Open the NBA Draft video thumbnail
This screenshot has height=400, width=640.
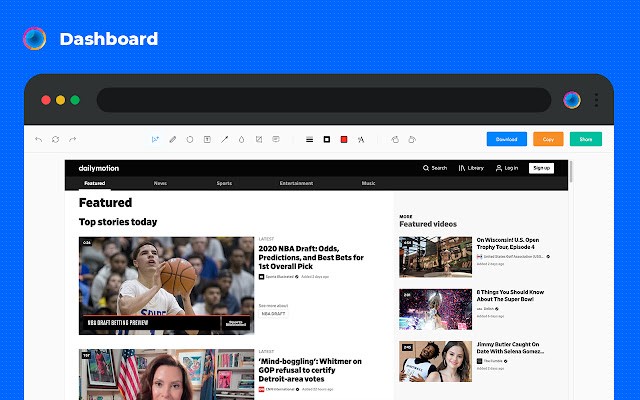tap(166, 286)
